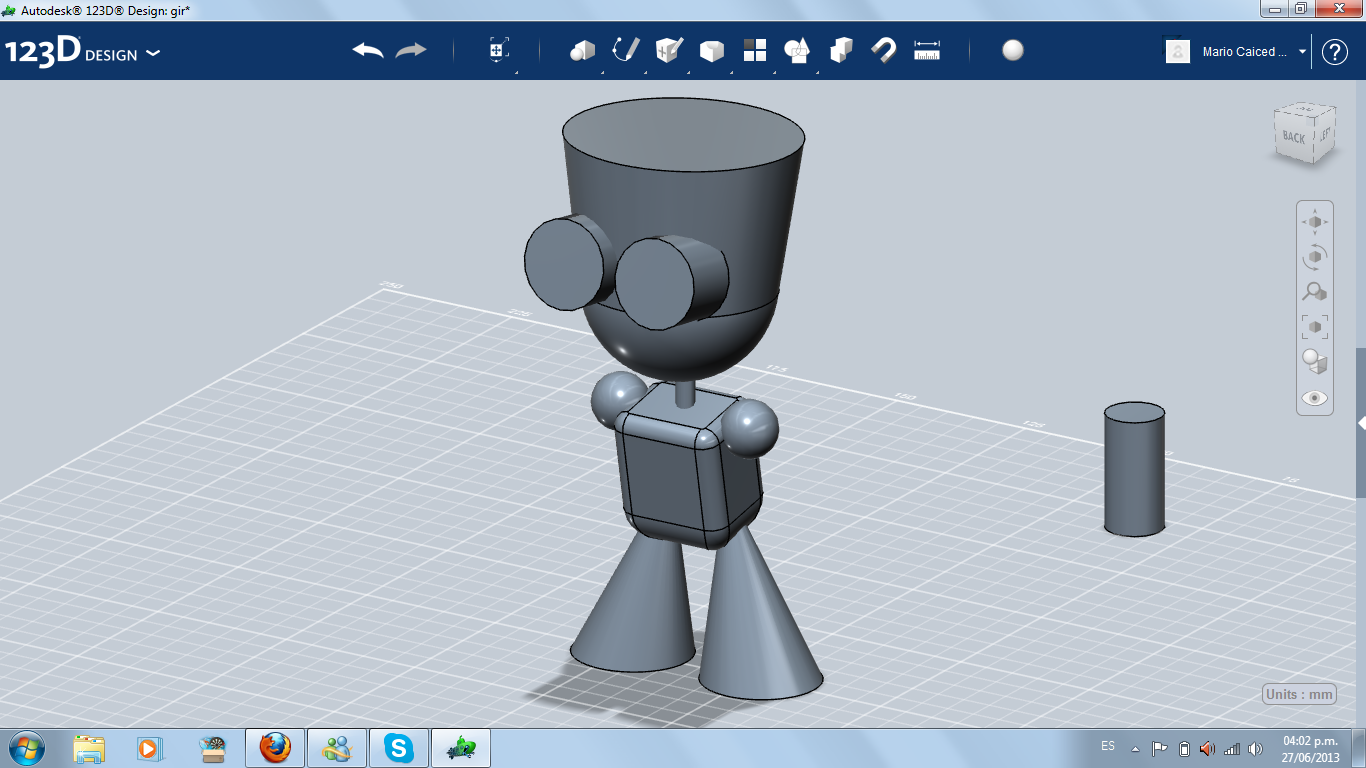
Task: Open Windows Live Messenger from taskbar
Action: [337, 748]
